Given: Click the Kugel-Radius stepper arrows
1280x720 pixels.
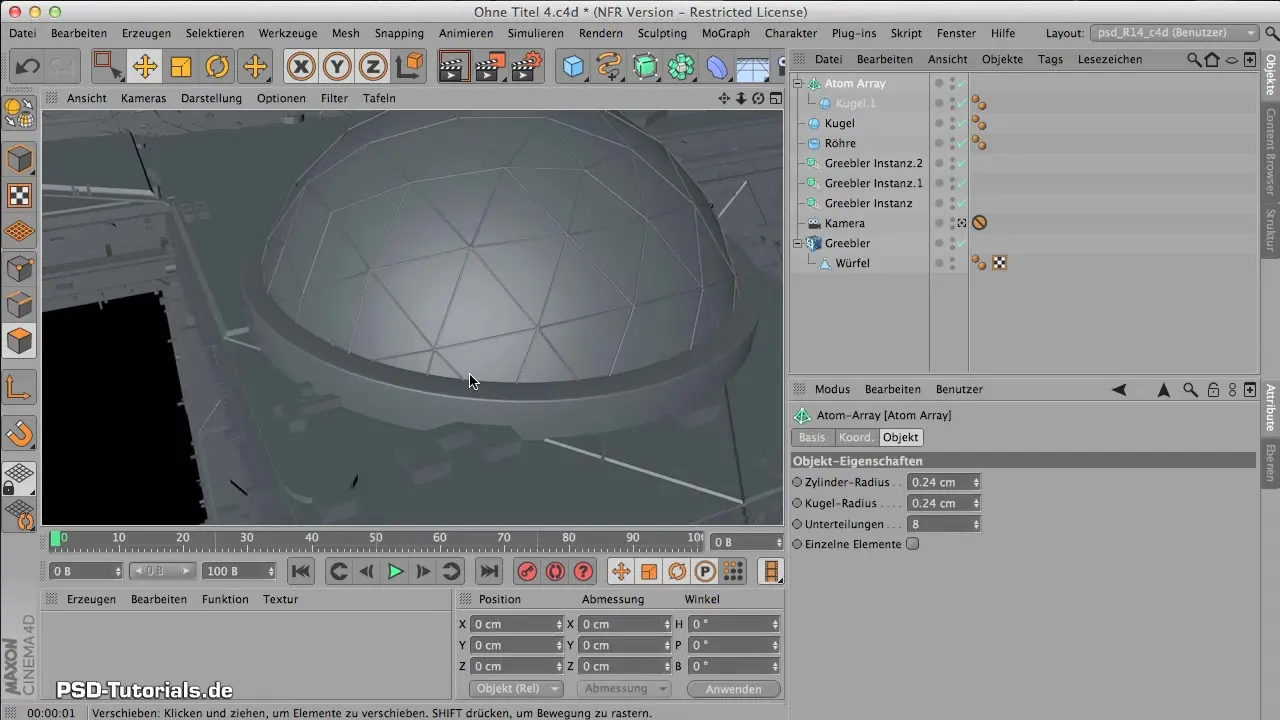Looking at the screenshot, I should coord(976,503).
